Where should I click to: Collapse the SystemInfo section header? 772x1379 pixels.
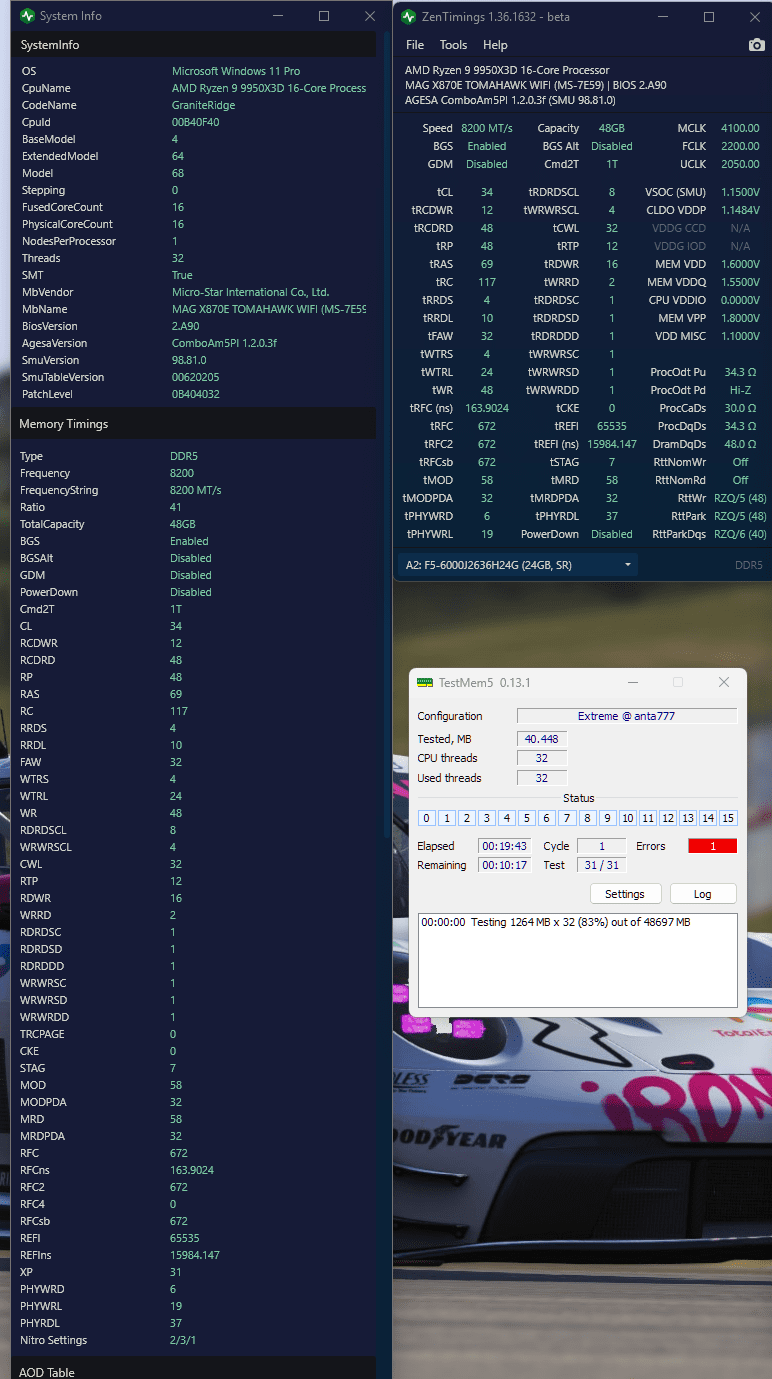tap(194, 45)
